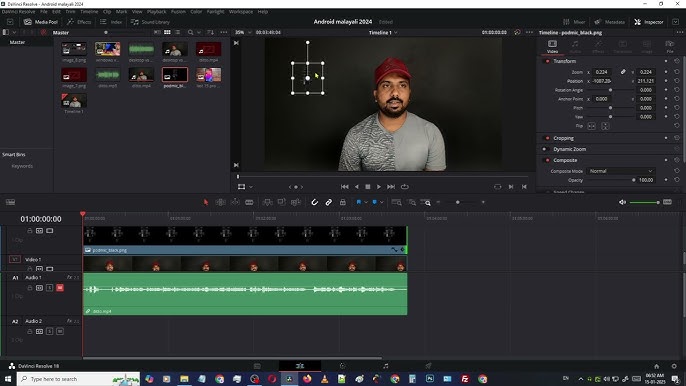
Task: Click the Loop playback icon
Action: (405, 187)
